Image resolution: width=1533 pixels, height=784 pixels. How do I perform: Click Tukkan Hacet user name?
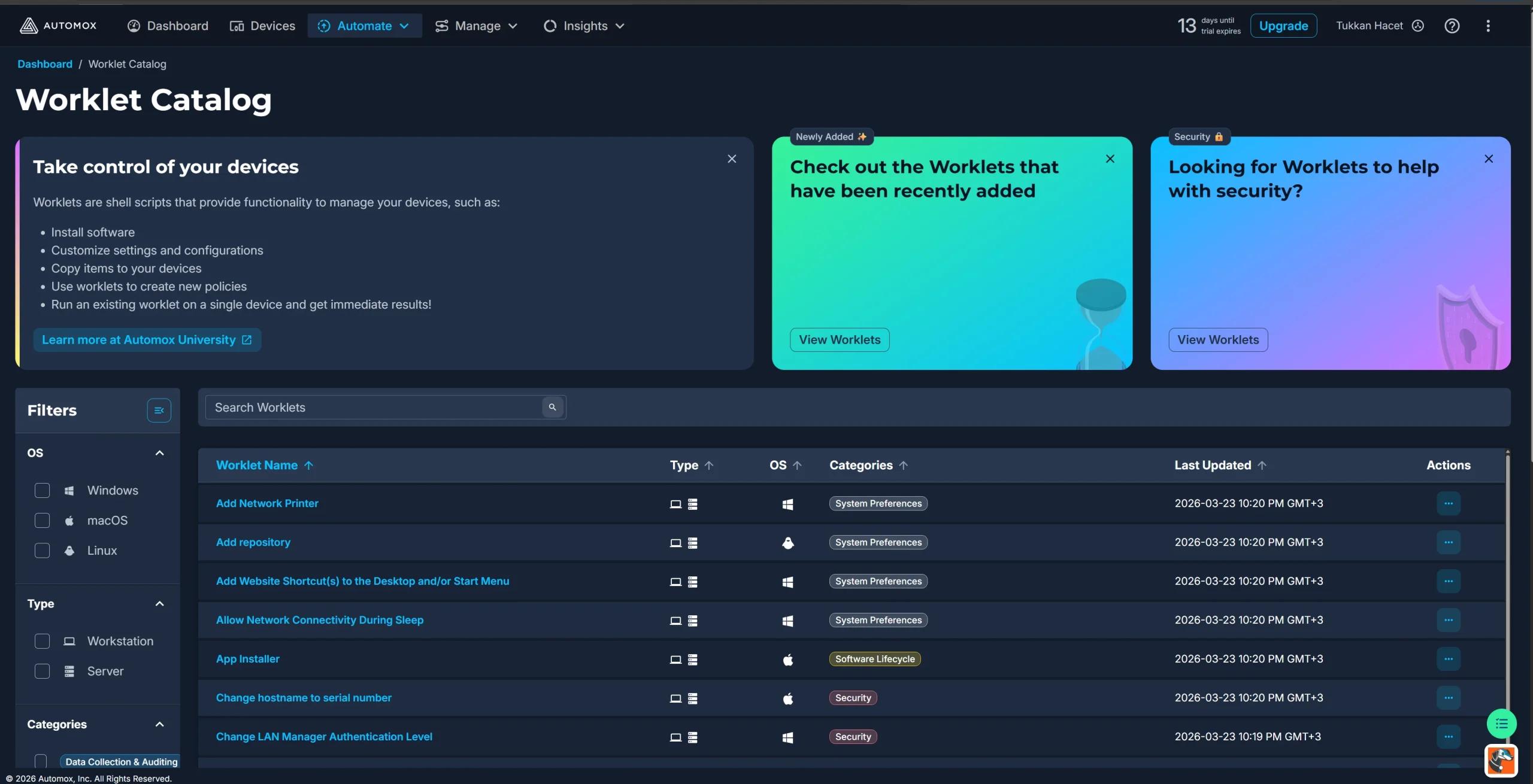pyautogui.click(x=1369, y=26)
